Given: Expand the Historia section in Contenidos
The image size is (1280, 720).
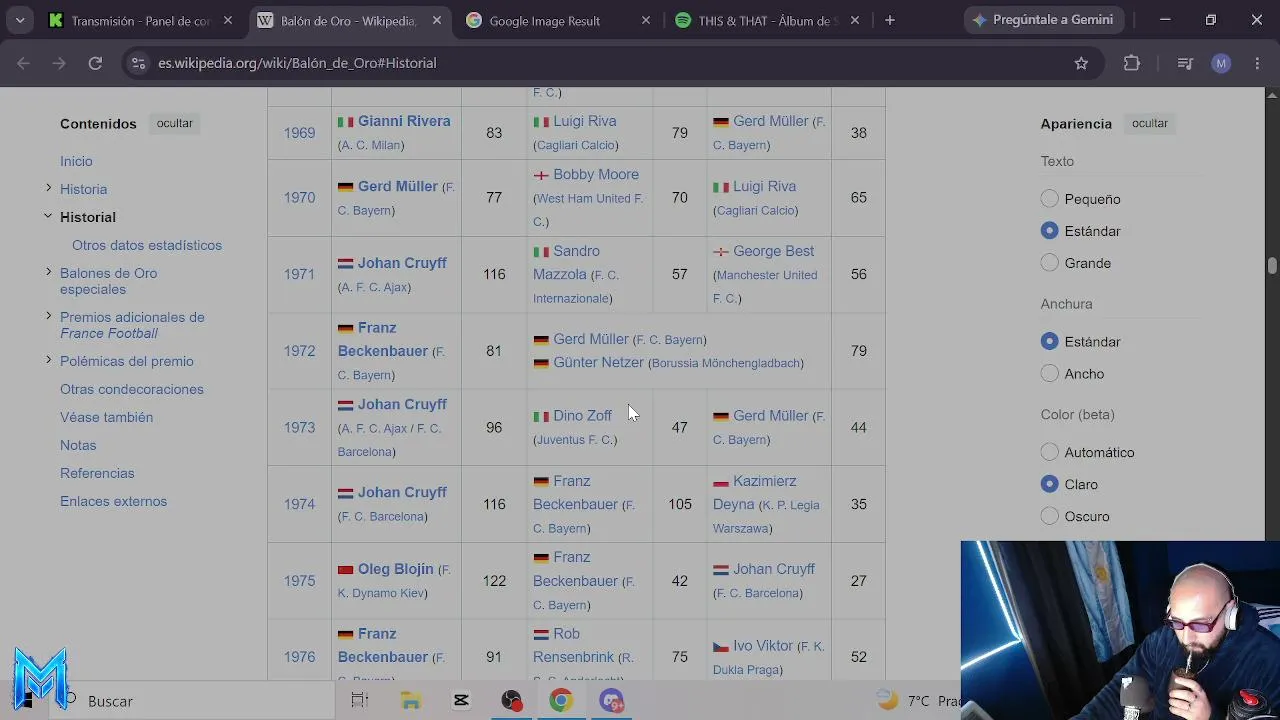Looking at the screenshot, I should click(x=48, y=188).
